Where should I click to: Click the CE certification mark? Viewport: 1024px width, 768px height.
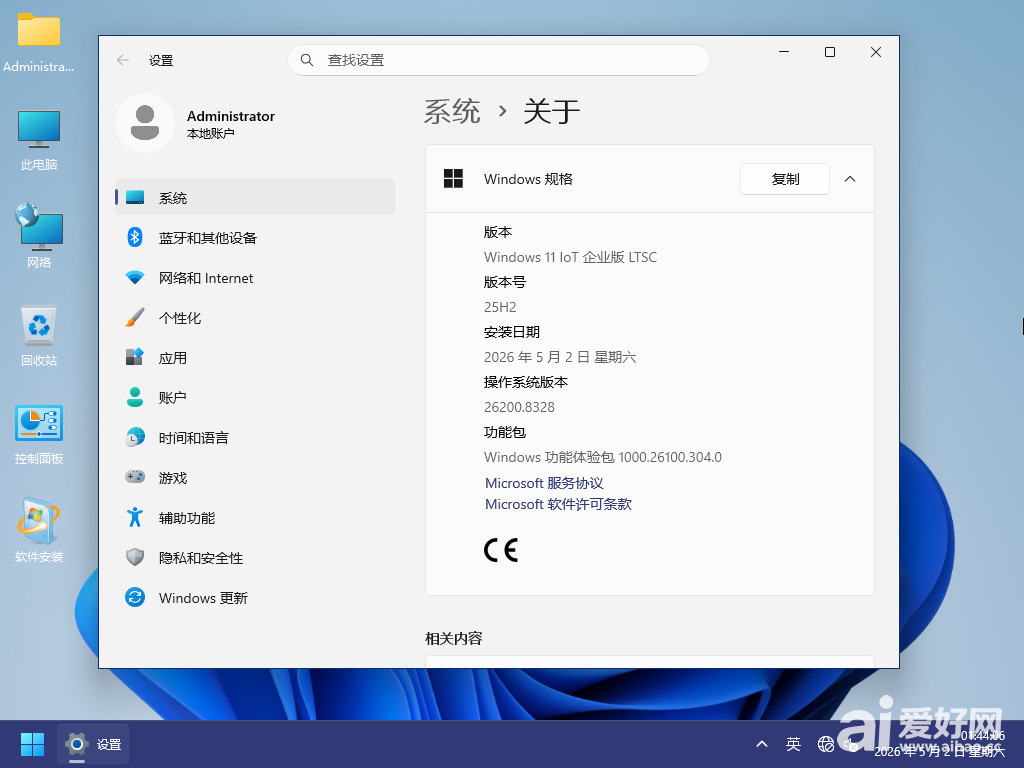point(501,550)
